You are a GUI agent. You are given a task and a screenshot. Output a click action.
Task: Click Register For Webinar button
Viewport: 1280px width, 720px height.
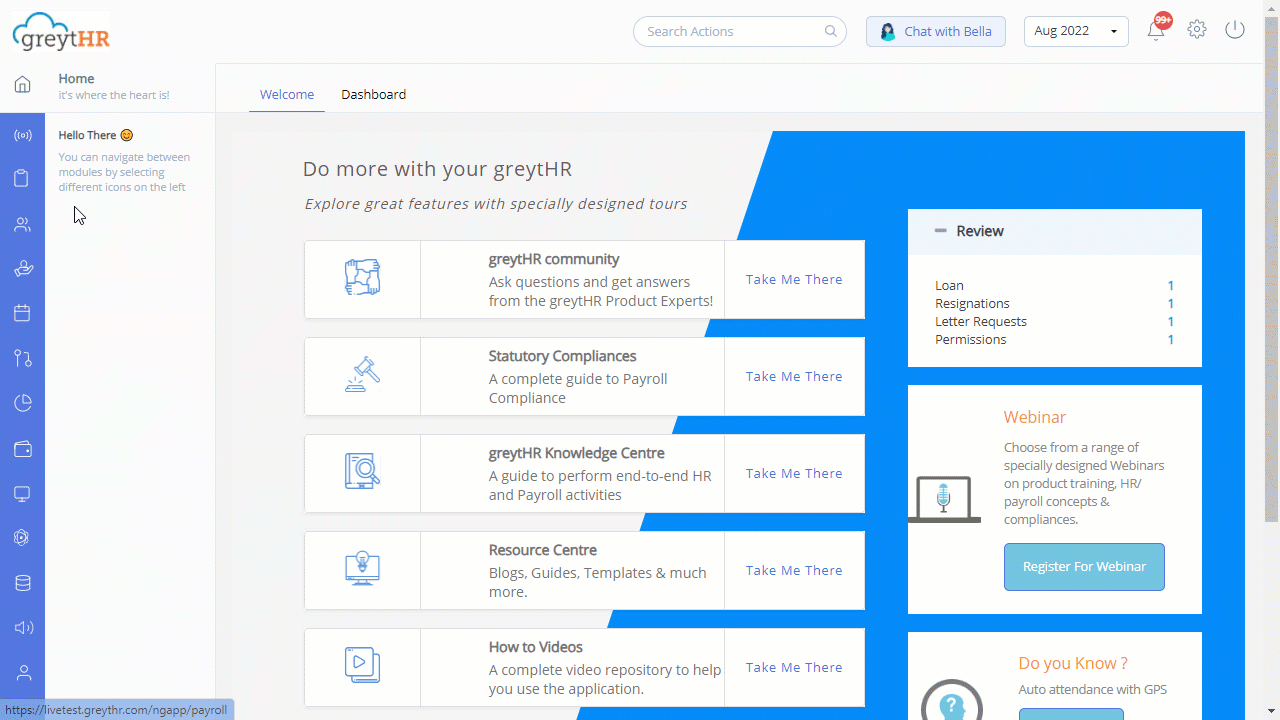(1084, 566)
